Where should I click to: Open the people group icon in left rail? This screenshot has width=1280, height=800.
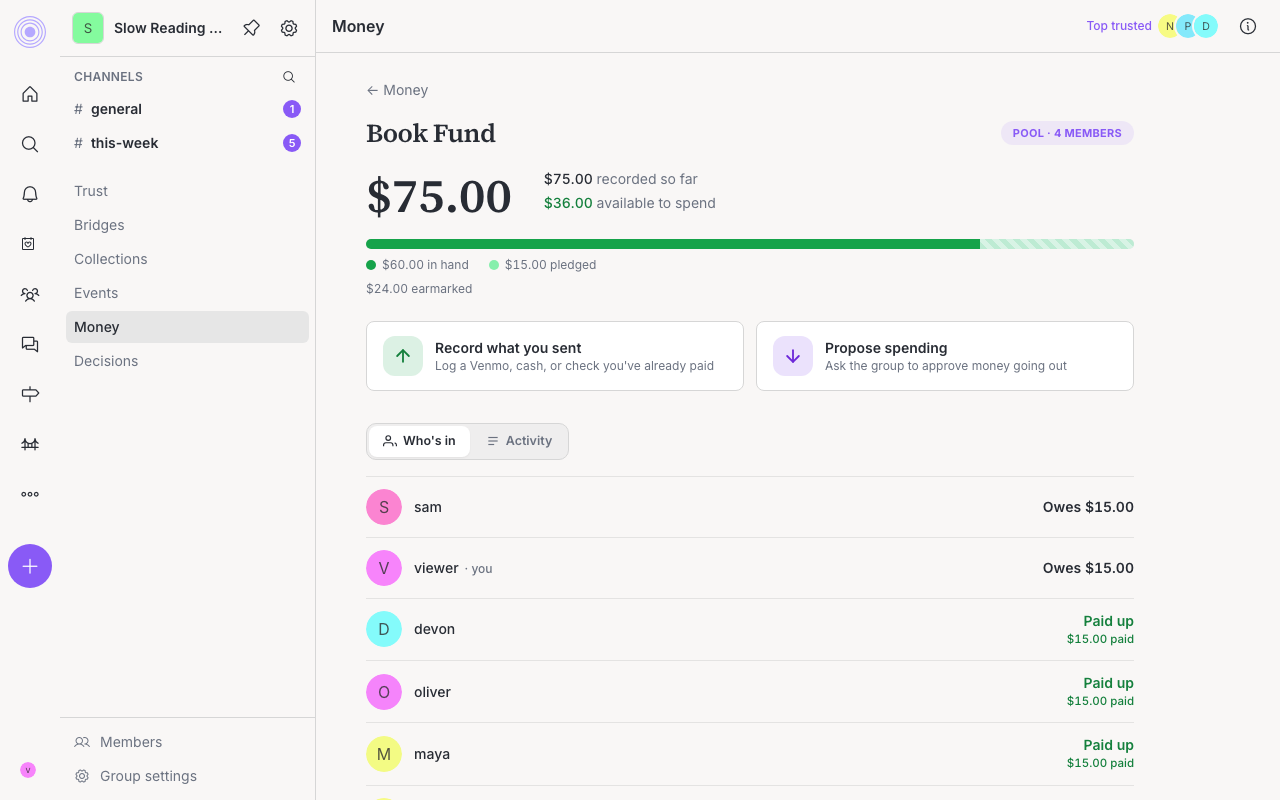[x=30, y=294]
